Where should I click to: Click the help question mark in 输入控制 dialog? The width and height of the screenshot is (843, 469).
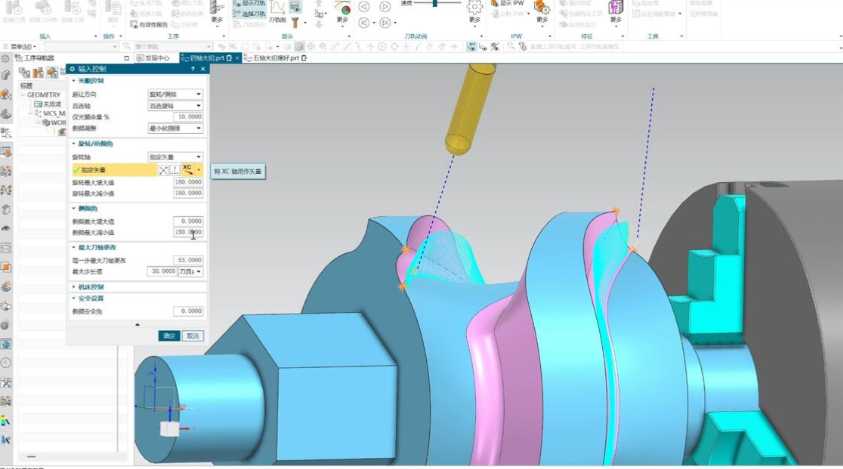192,69
